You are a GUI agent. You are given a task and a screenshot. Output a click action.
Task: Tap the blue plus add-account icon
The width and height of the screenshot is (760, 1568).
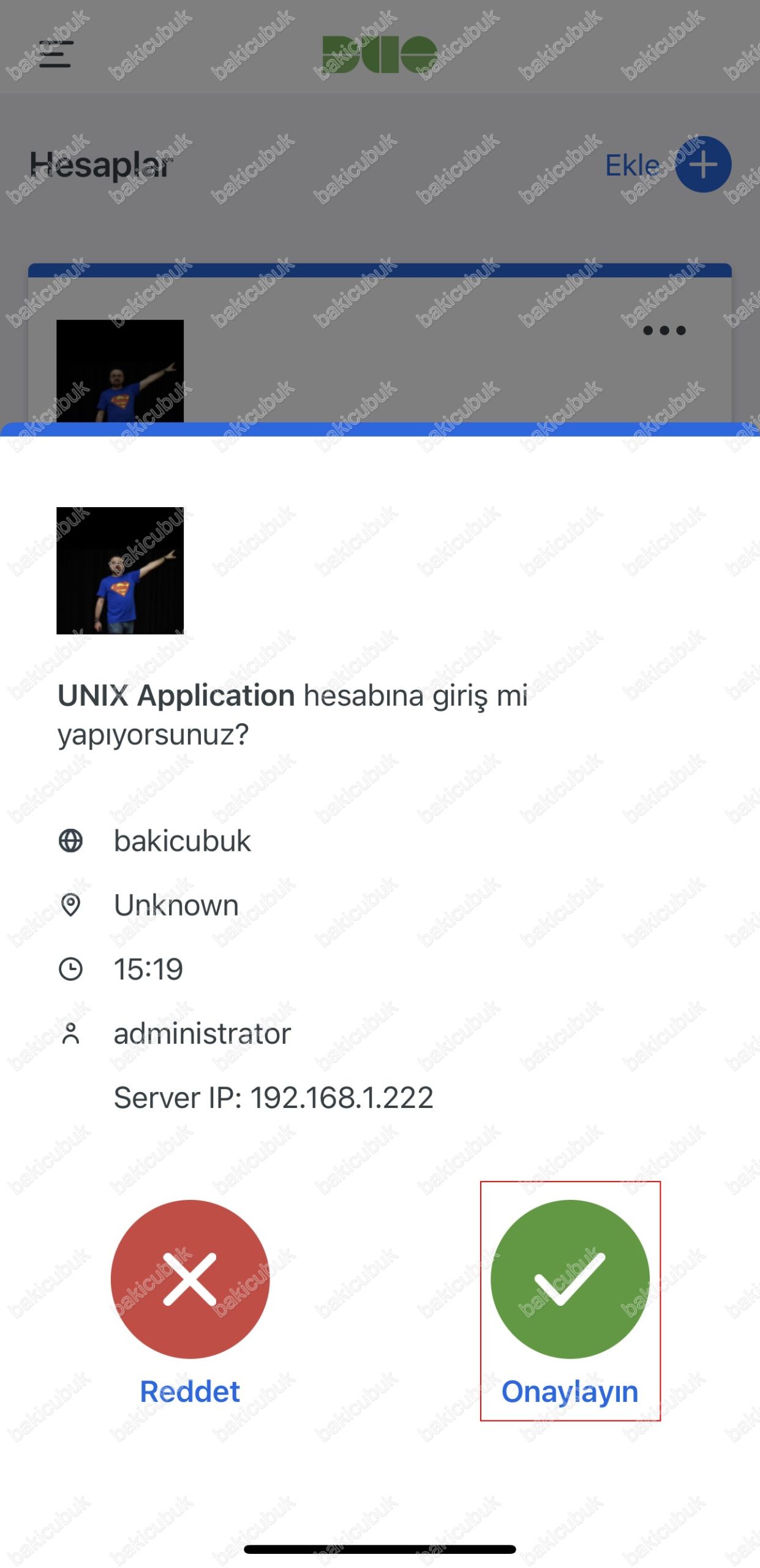(x=703, y=164)
